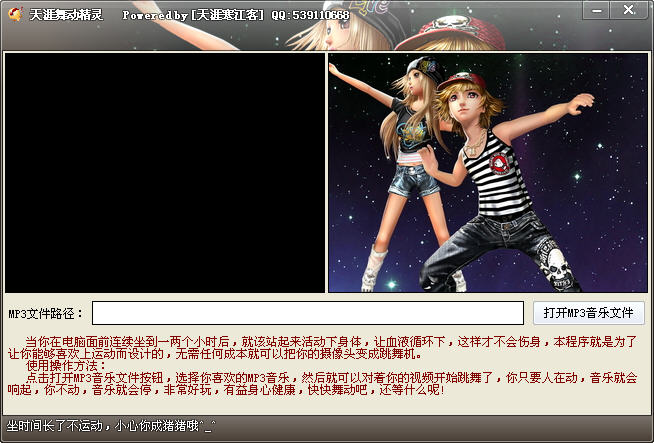This screenshot has height=443, width=654.
Task: Click the instruction line starting 点击打开MP3音乐文件按钮
Action: (x=322, y=384)
